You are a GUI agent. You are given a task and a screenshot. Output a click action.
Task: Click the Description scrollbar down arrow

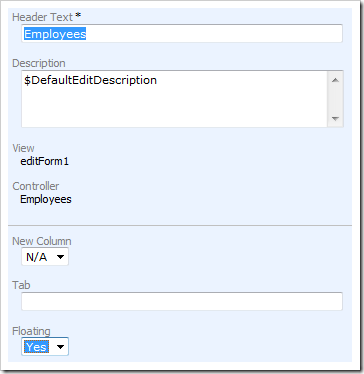click(x=335, y=119)
